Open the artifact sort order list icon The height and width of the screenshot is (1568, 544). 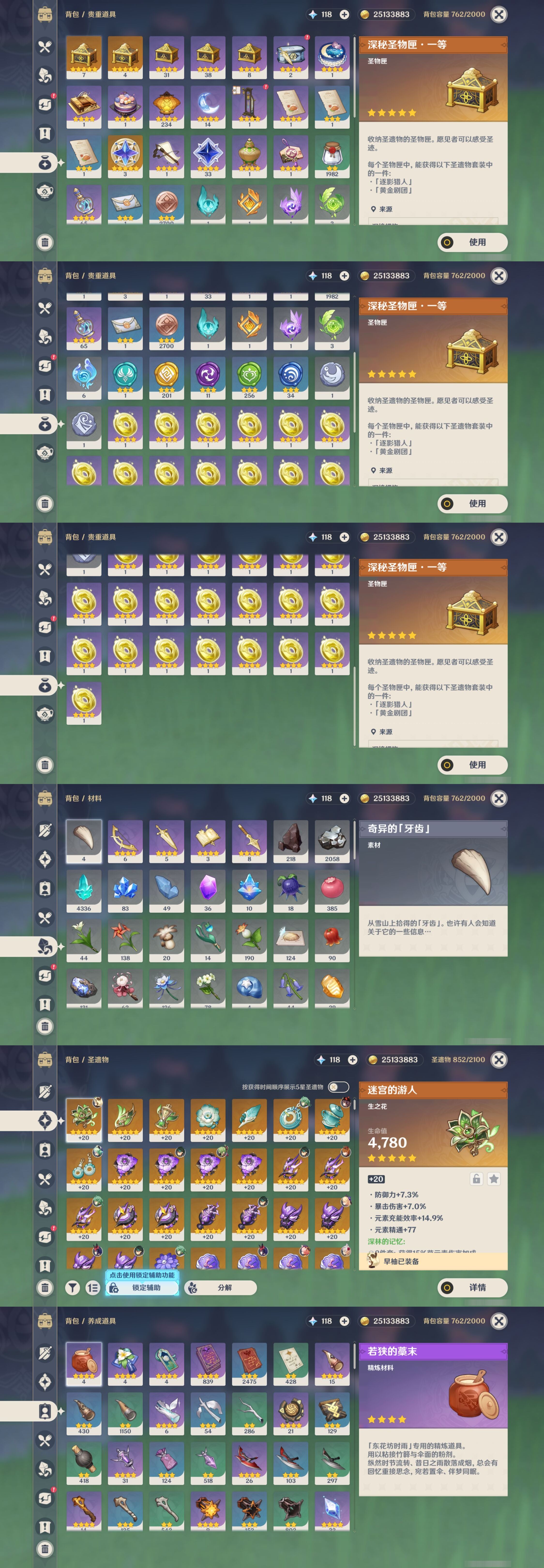(x=92, y=1287)
